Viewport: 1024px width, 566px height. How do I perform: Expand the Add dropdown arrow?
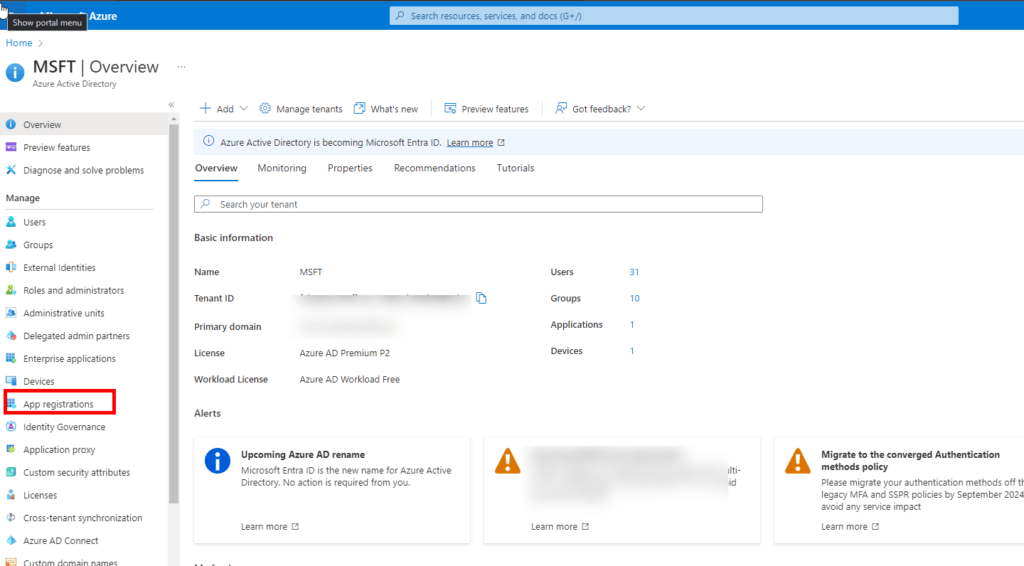click(x=244, y=108)
